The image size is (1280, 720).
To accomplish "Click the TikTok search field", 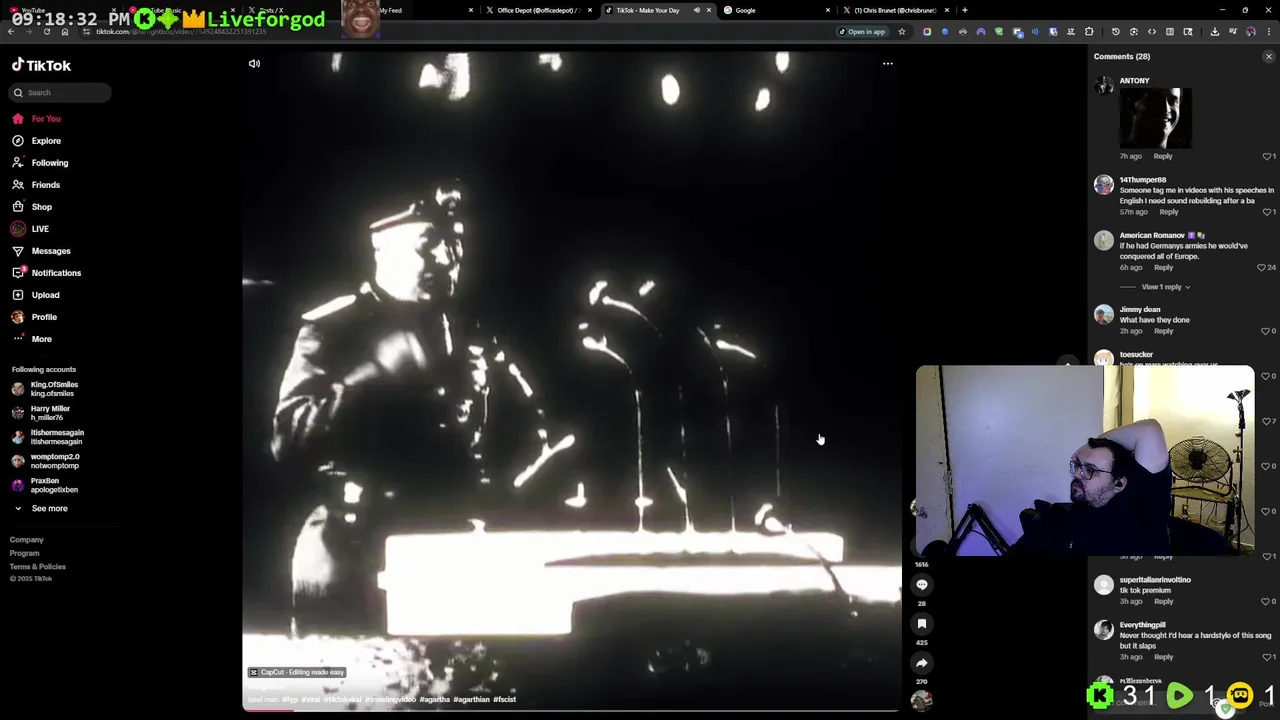I will tap(60, 92).
